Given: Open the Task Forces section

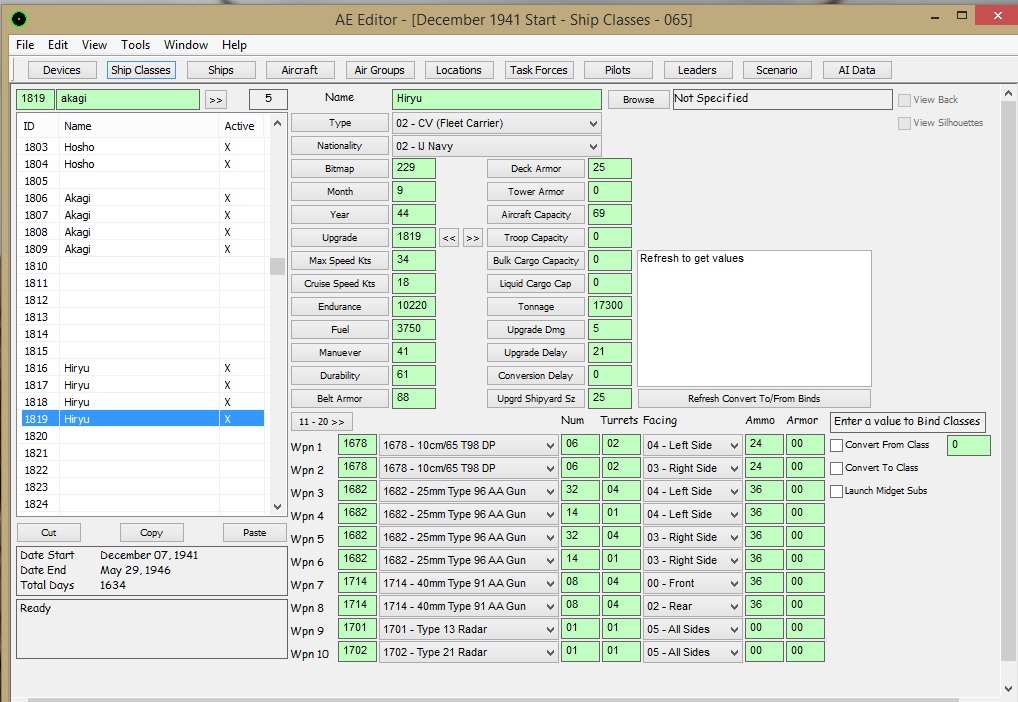Looking at the screenshot, I should [538, 70].
